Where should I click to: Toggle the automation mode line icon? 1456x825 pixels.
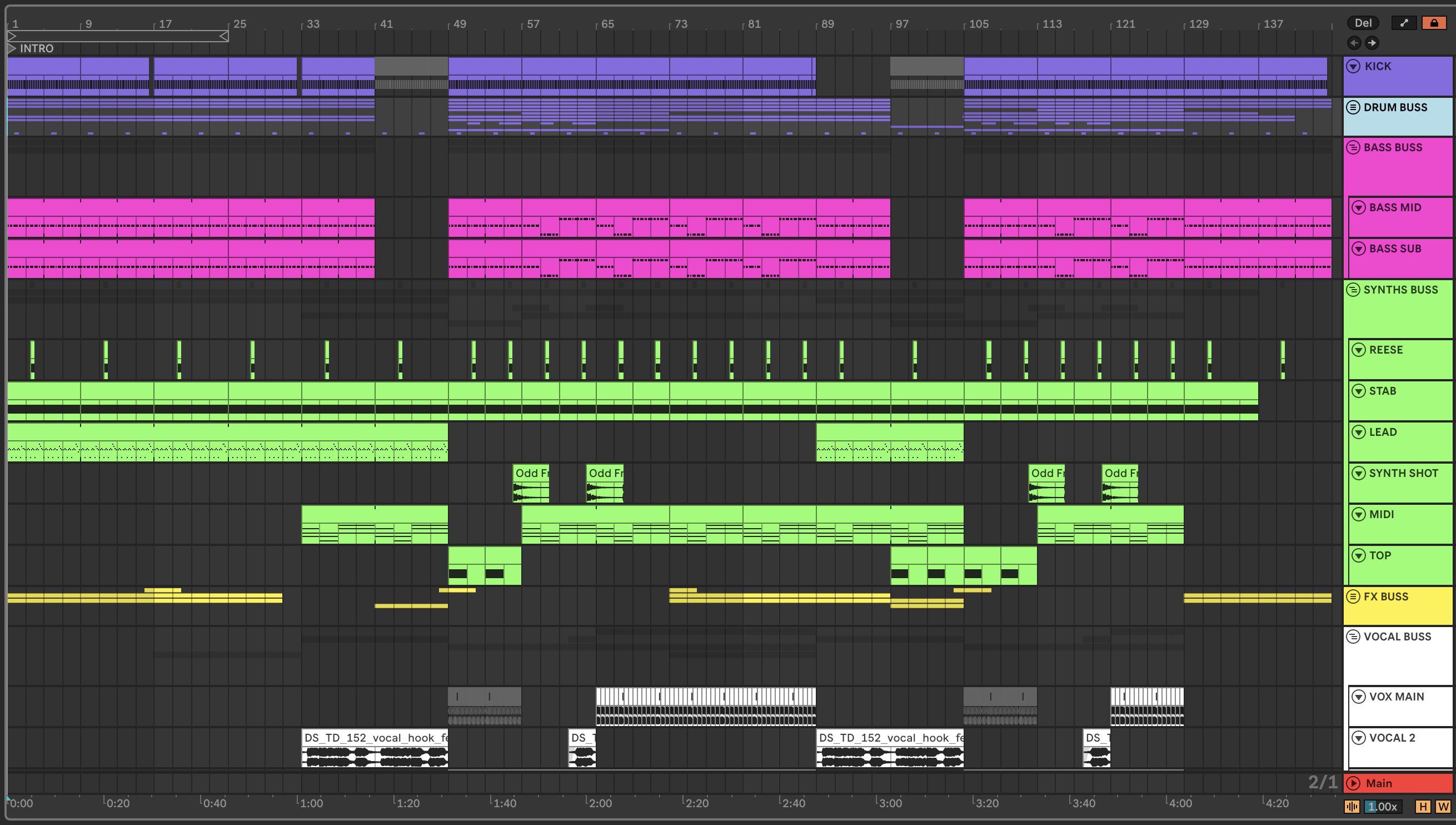(x=1404, y=23)
